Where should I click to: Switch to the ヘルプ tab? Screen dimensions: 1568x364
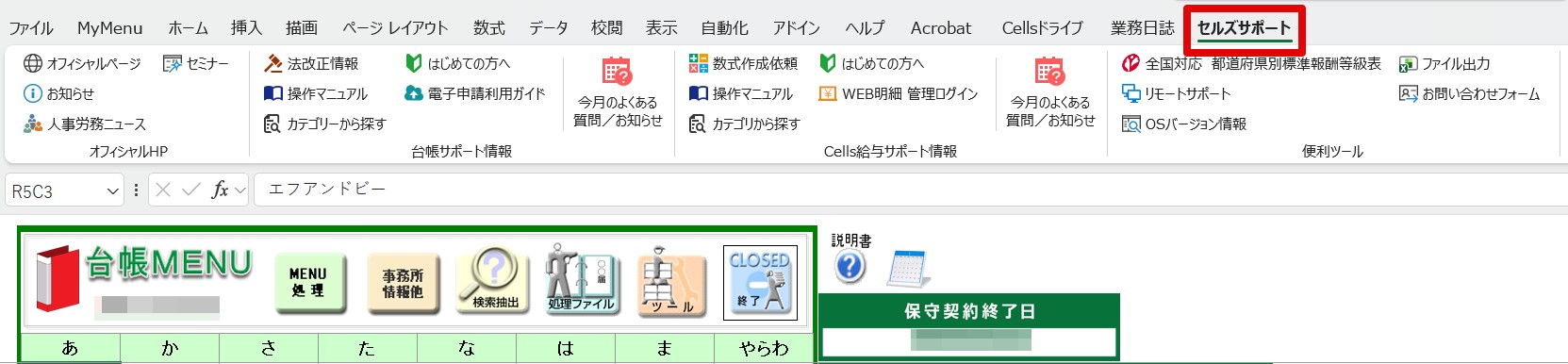coord(865,28)
